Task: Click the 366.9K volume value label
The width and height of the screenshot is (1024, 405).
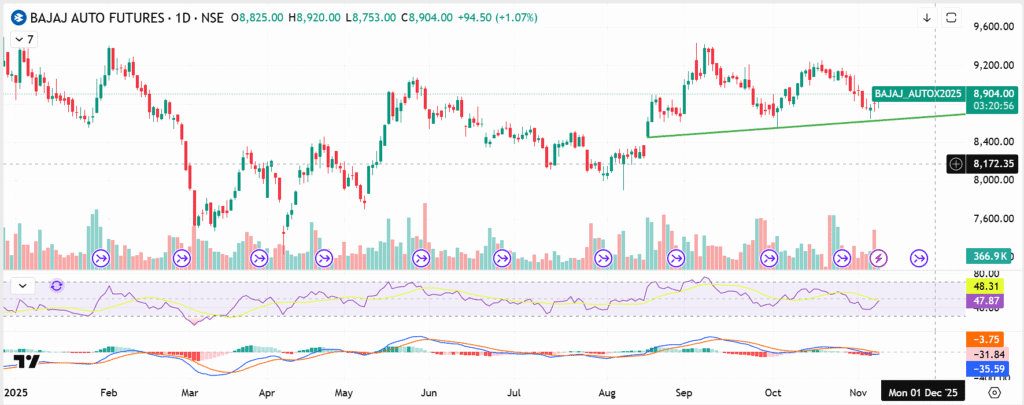Action: (x=985, y=256)
